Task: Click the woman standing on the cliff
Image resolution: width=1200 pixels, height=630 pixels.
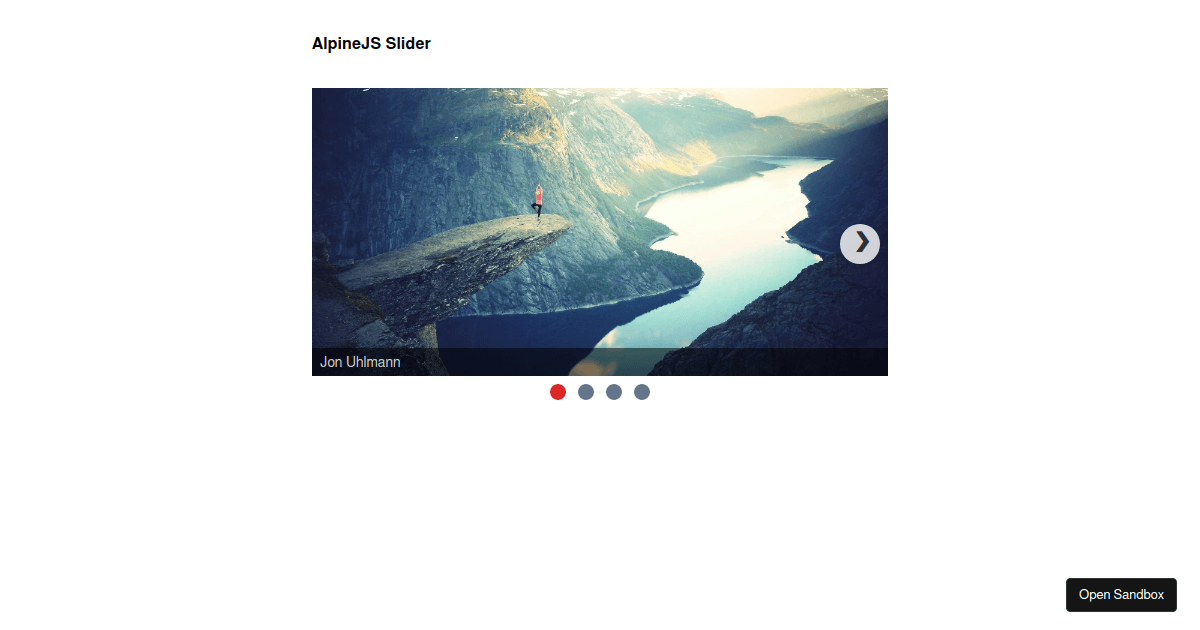Action: [x=538, y=202]
